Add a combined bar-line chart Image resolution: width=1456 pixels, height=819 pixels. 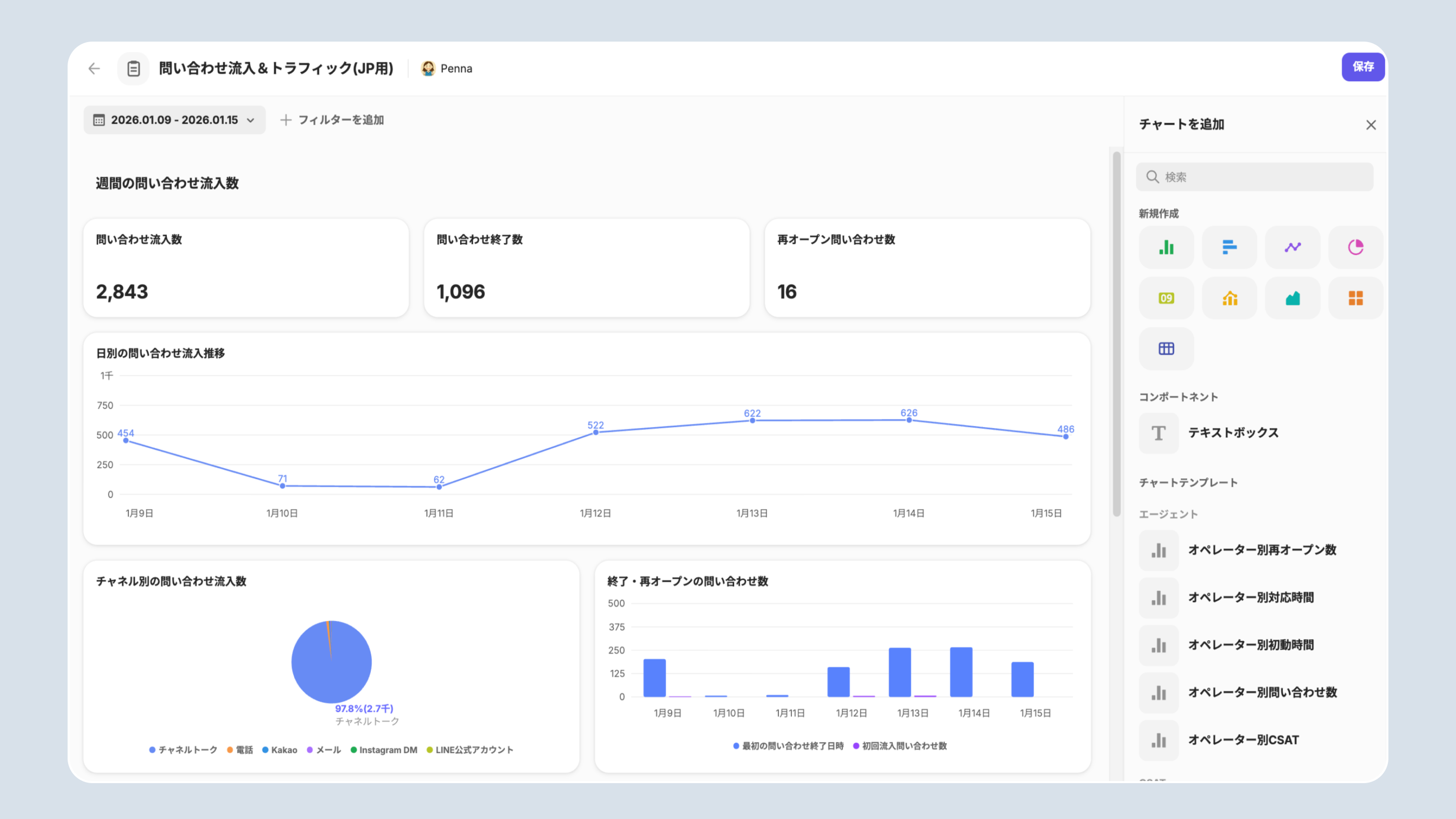point(1229,298)
